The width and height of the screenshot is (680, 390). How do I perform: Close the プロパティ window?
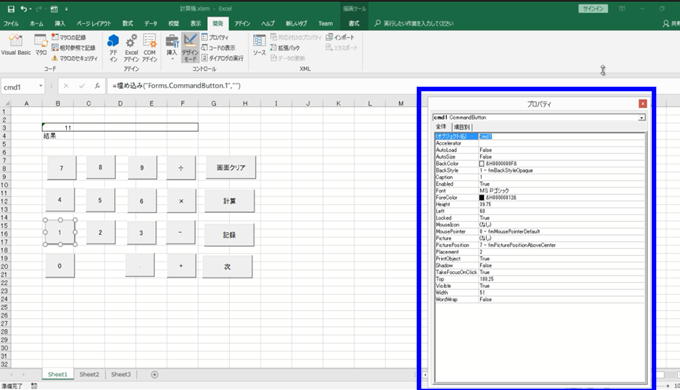[643, 104]
